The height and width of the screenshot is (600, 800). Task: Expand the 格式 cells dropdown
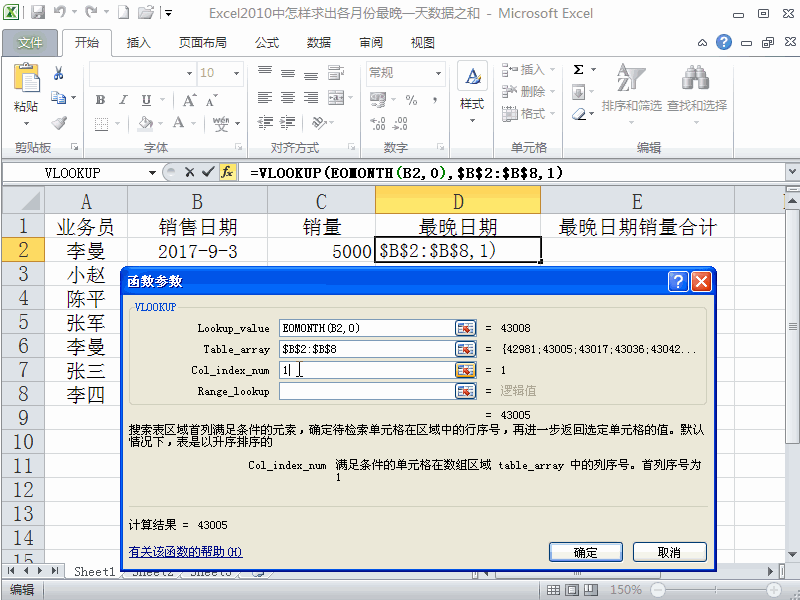[x=552, y=114]
